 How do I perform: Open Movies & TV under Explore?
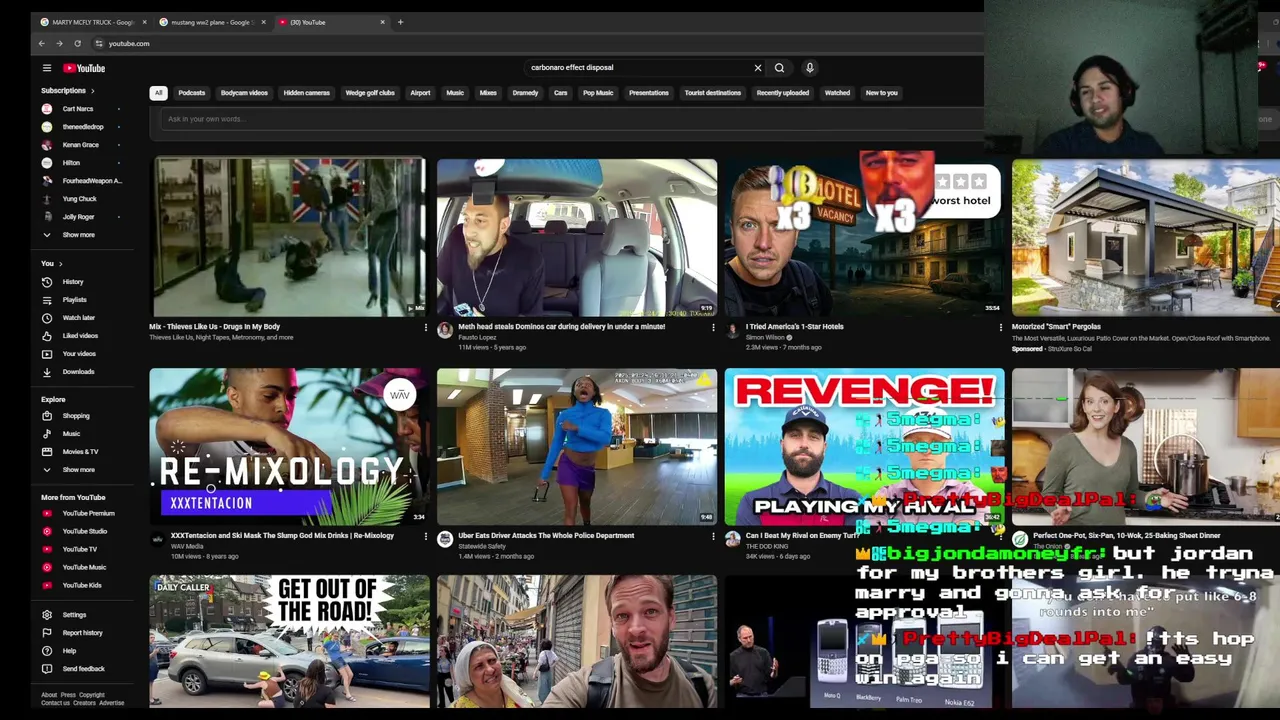tap(80, 452)
